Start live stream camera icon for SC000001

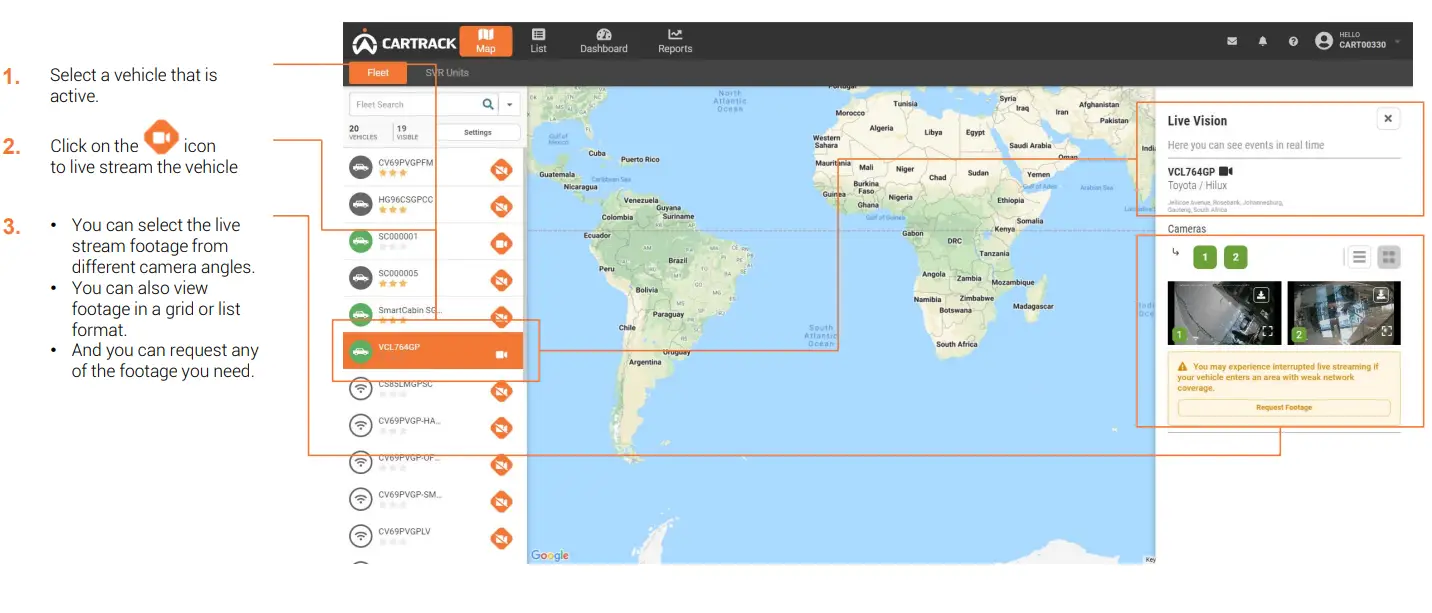pyautogui.click(x=501, y=243)
